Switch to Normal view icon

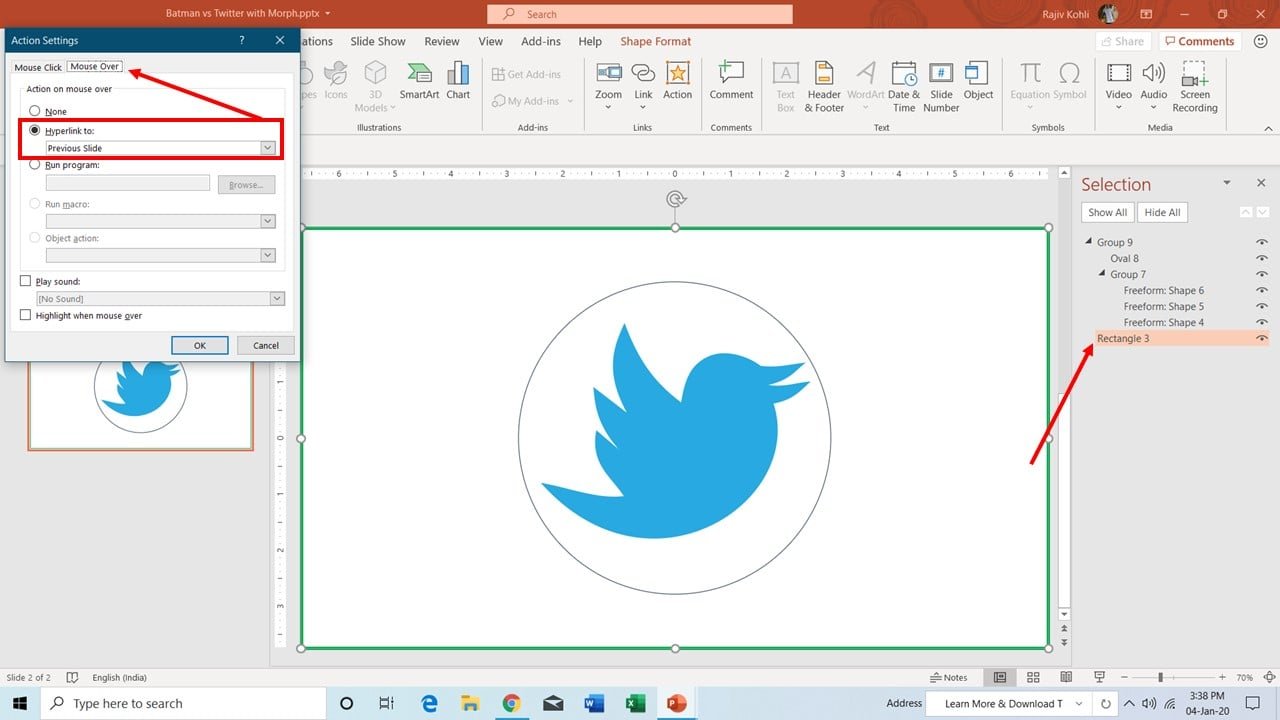(999, 677)
